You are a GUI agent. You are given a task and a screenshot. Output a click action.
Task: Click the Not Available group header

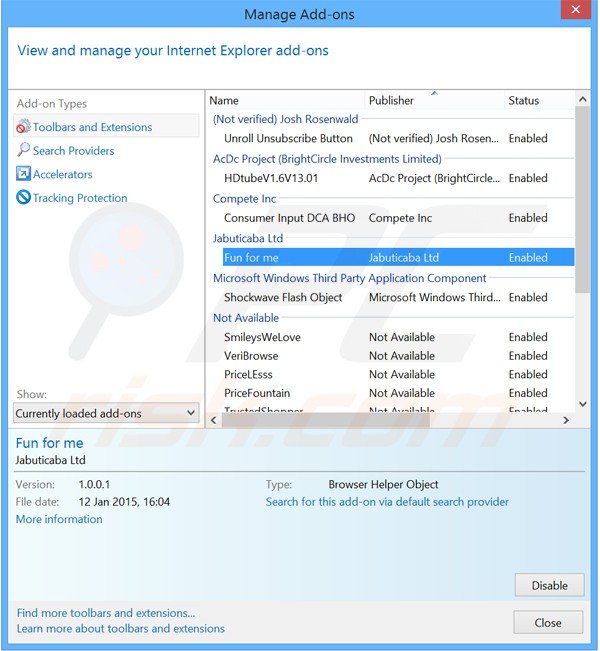coord(246,318)
